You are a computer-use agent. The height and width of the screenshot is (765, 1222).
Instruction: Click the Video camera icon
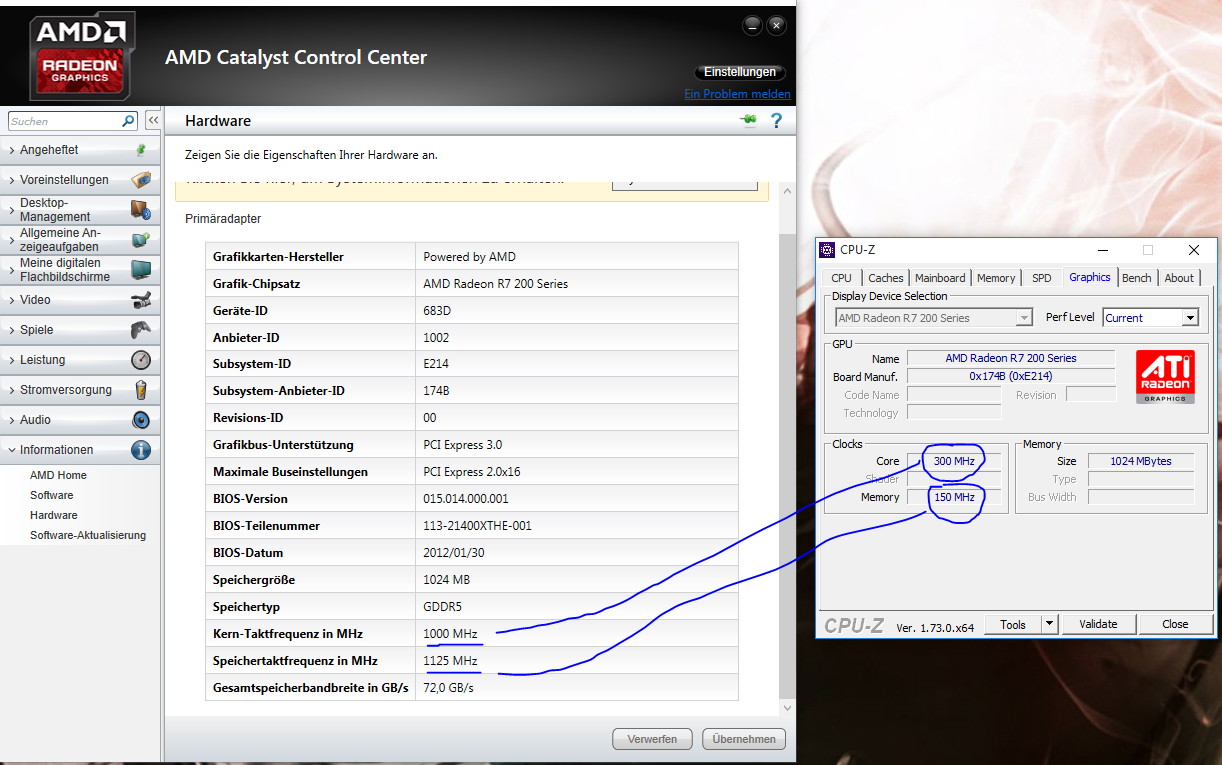[141, 300]
